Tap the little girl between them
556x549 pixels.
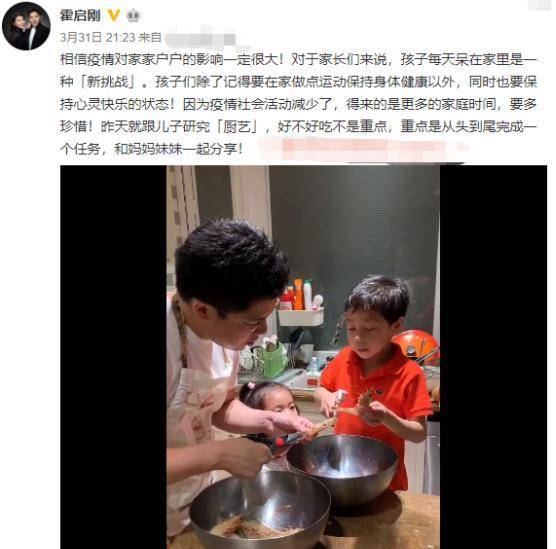[269, 401]
